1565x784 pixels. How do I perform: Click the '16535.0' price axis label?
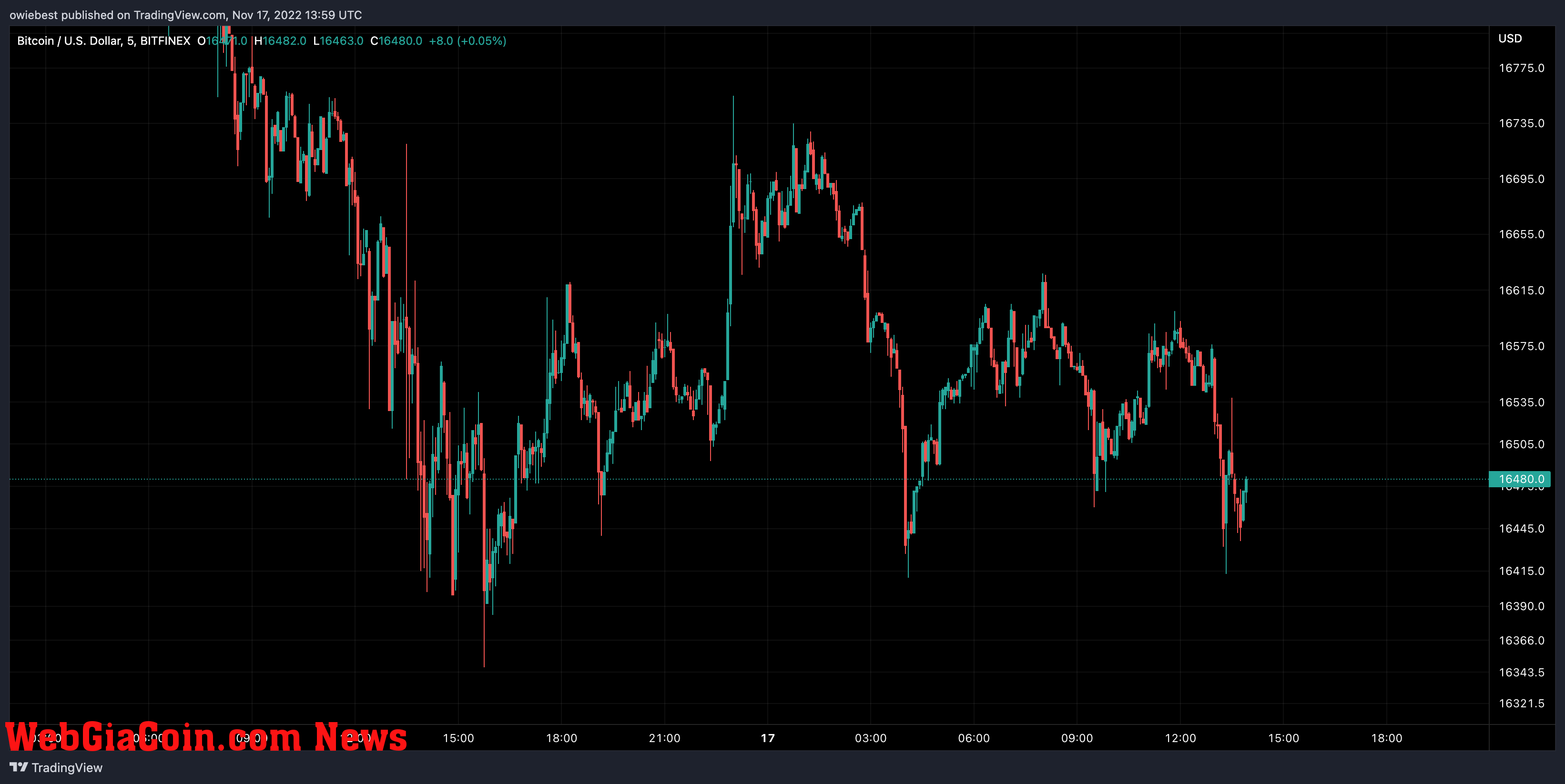tap(1521, 402)
